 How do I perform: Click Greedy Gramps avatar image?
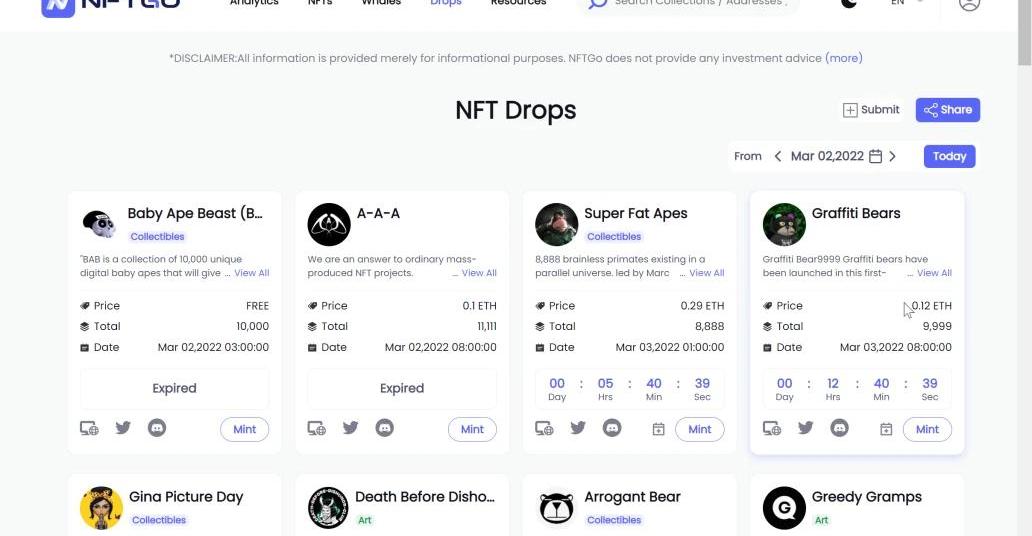pyautogui.click(x=784, y=508)
